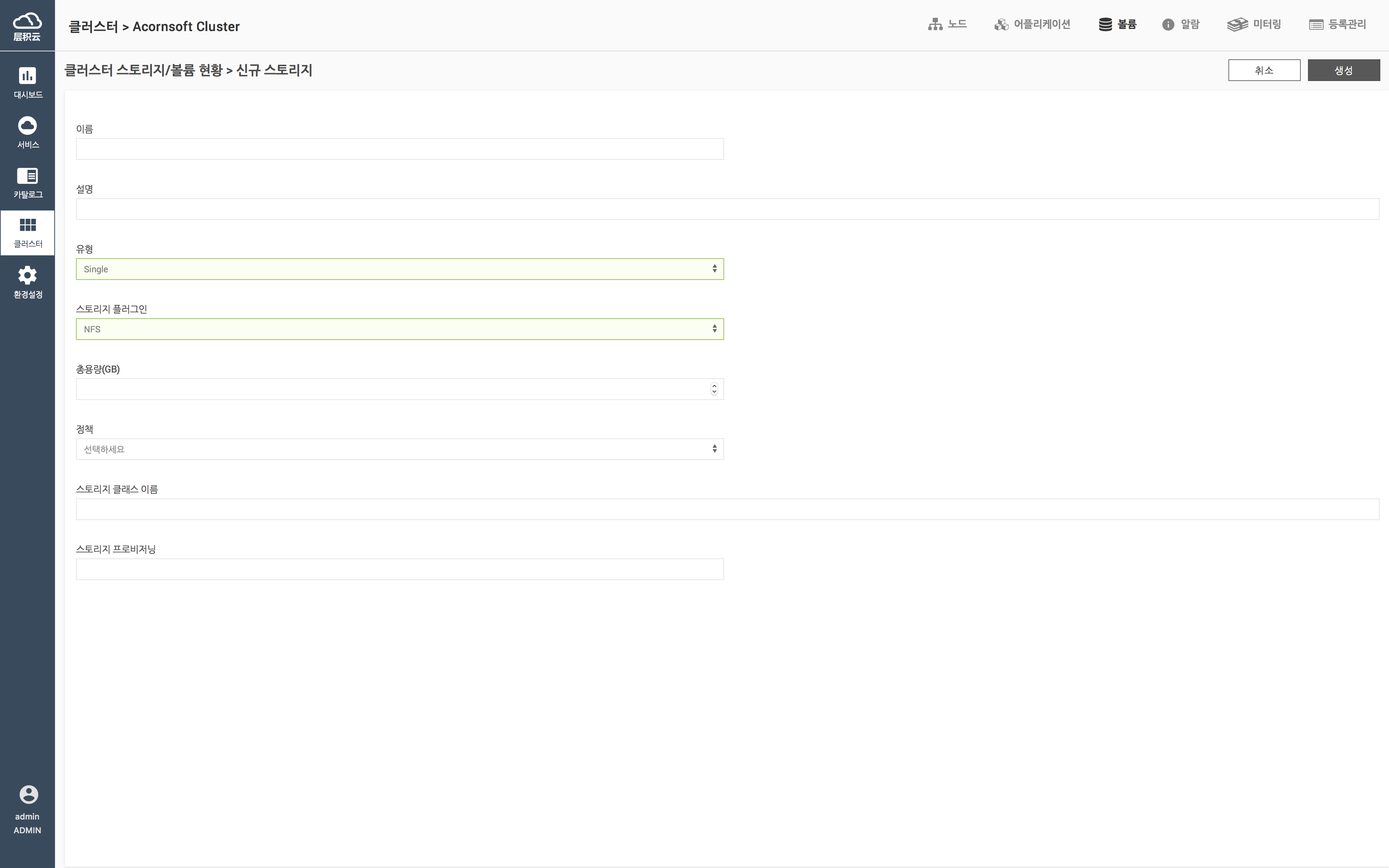Click the 등록관리 list icon
The height and width of the screenshot is (868, 1389).
[x=1316, y=24]
